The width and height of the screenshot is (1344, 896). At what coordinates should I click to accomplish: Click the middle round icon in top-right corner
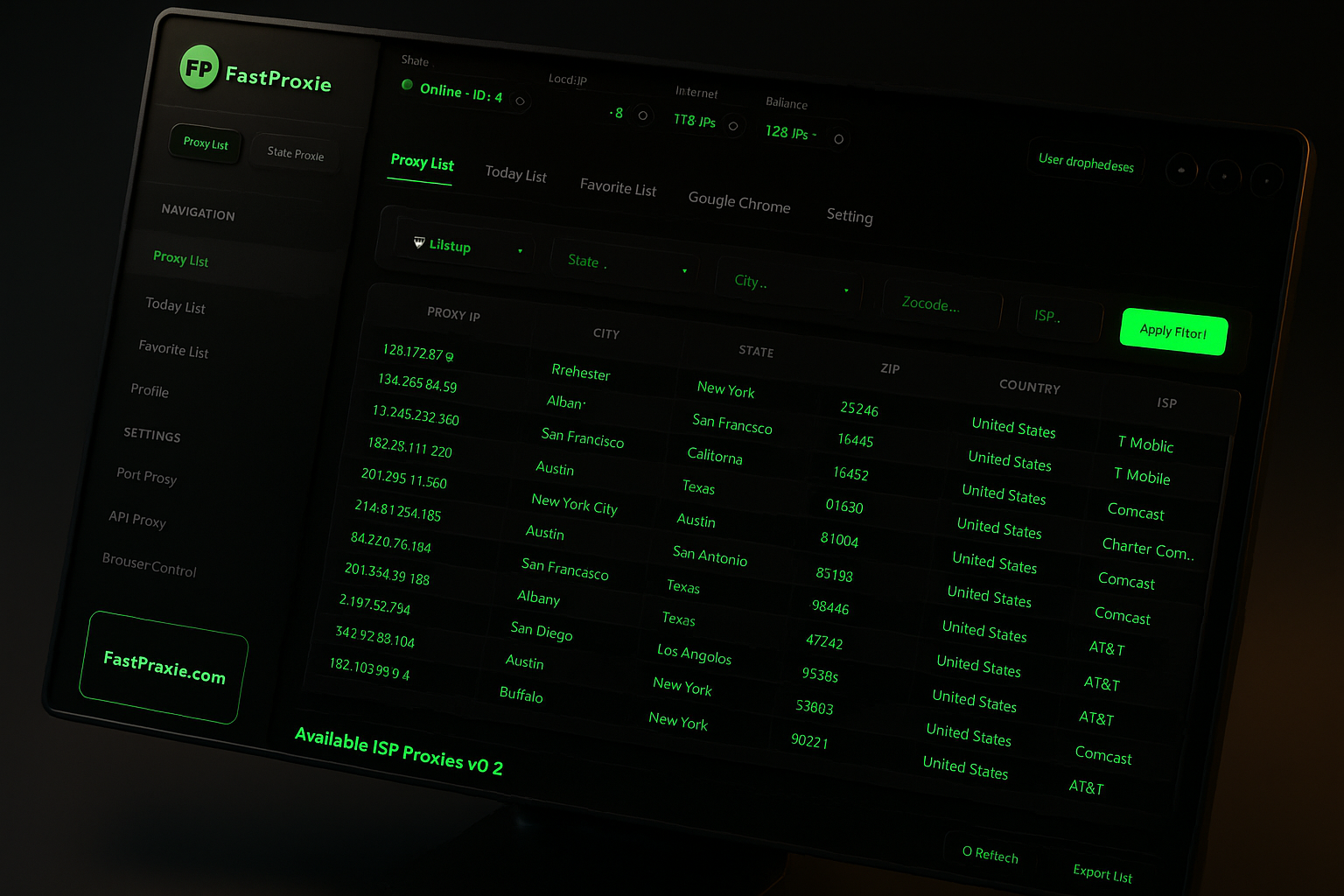tap(1224, 176)
